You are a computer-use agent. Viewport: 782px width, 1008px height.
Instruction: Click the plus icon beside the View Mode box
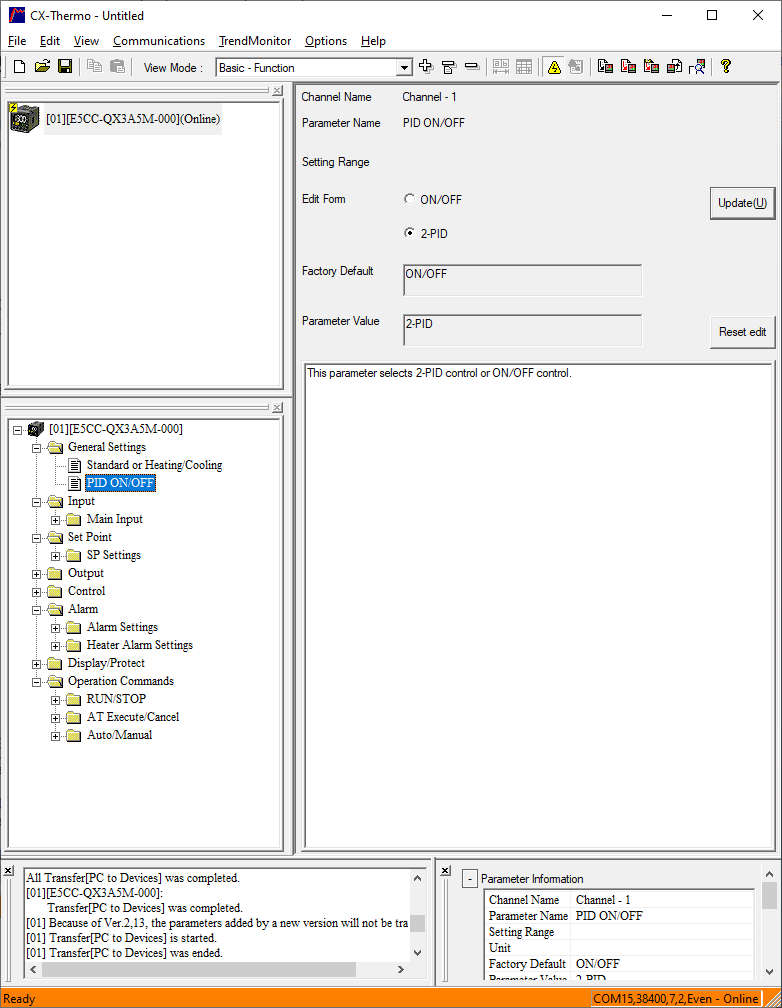[426, 66]
